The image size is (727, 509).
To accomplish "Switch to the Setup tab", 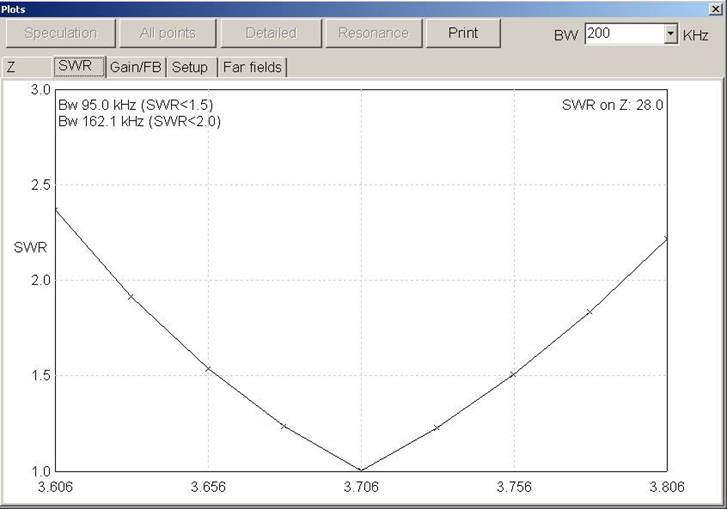I will 191,67.
